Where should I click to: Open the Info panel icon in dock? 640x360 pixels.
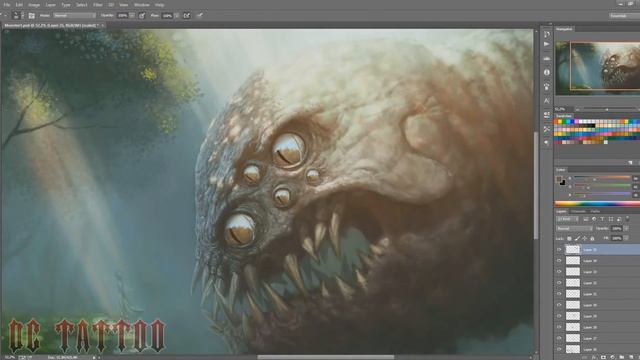(x=547, y=72)
